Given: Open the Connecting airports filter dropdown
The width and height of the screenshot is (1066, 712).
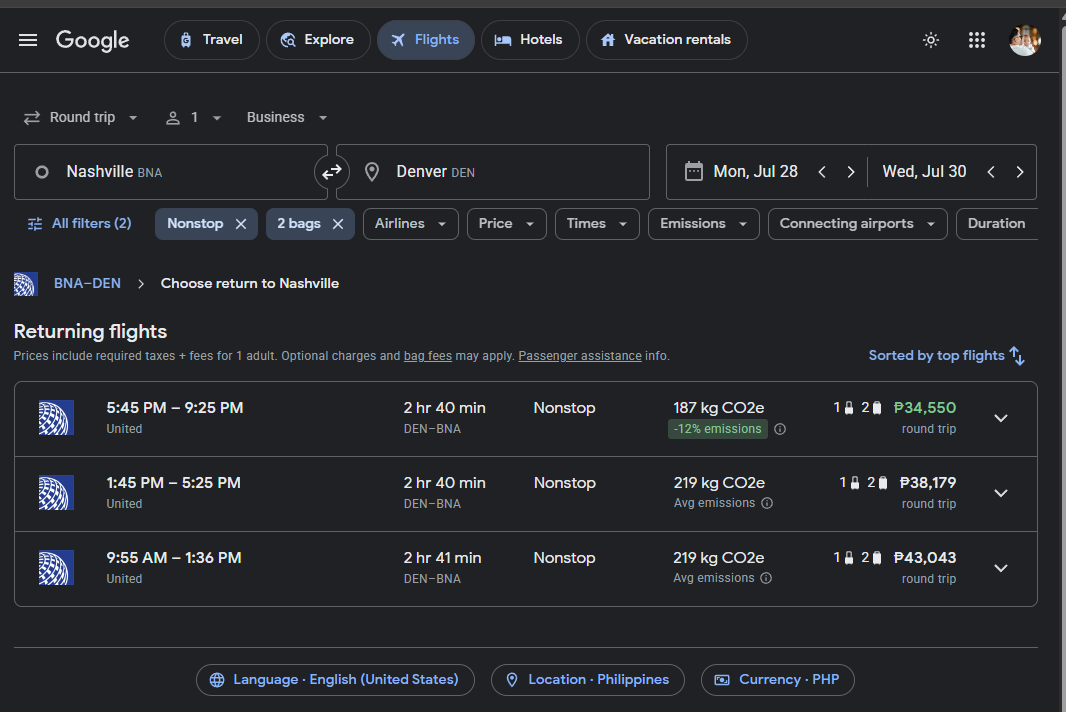Looking at the screenshot, I should [857, 224].
